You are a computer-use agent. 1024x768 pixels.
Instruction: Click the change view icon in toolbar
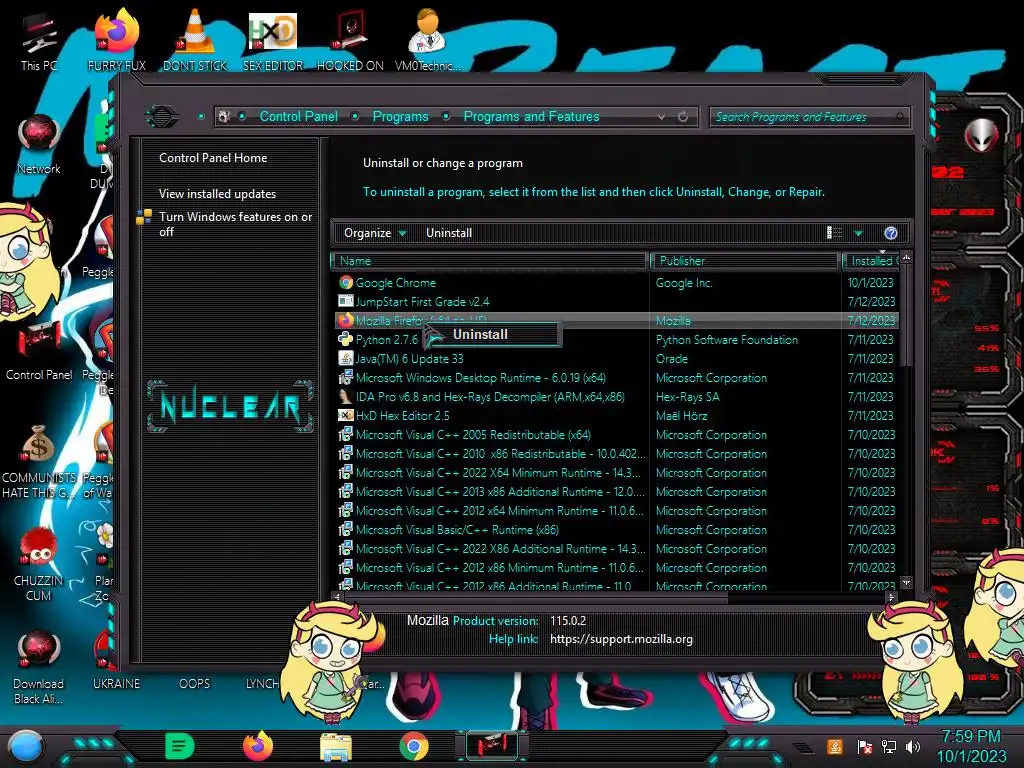[x=834, y=233]
